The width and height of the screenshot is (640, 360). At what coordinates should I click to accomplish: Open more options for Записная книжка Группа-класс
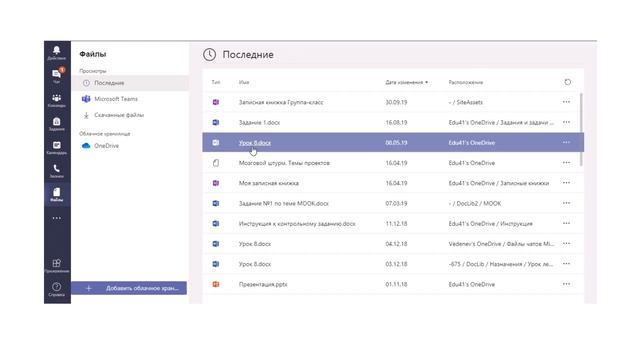click(x=566, y=102)
